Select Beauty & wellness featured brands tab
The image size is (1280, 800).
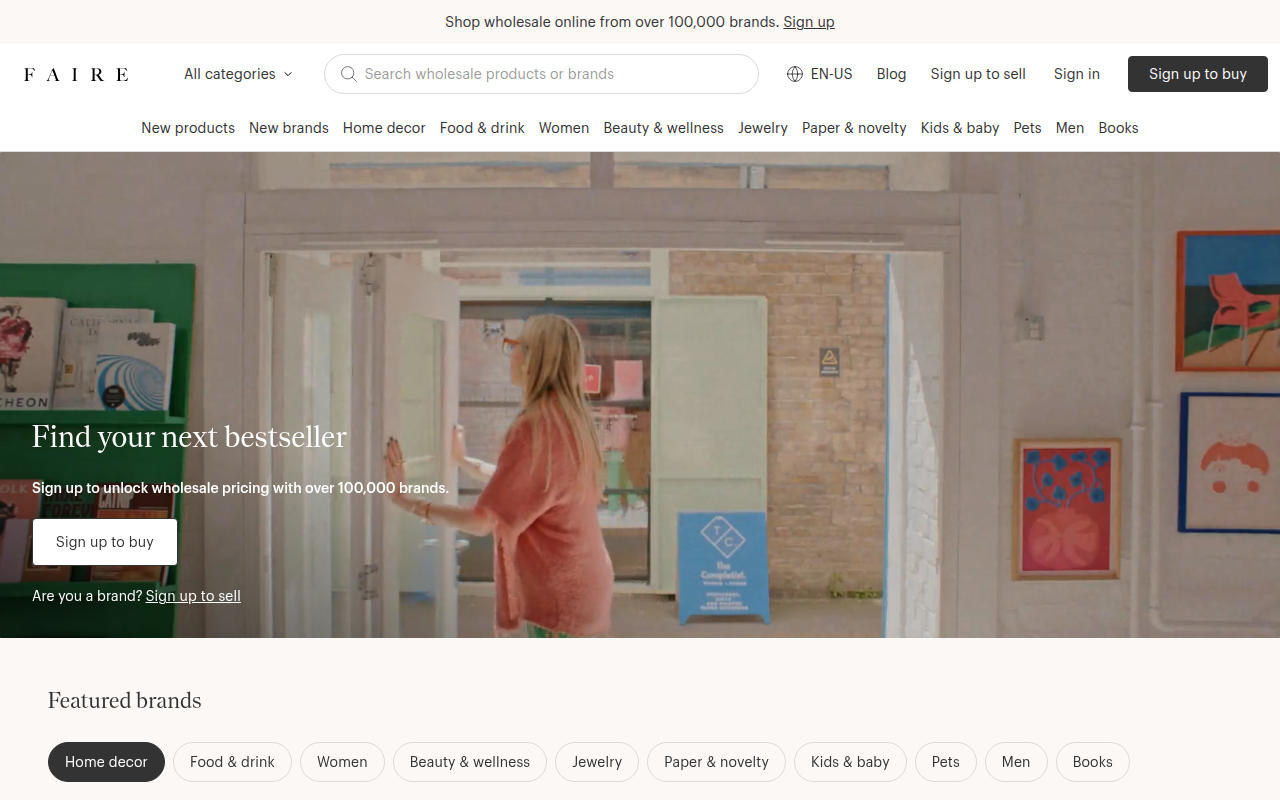coord(470,762)
